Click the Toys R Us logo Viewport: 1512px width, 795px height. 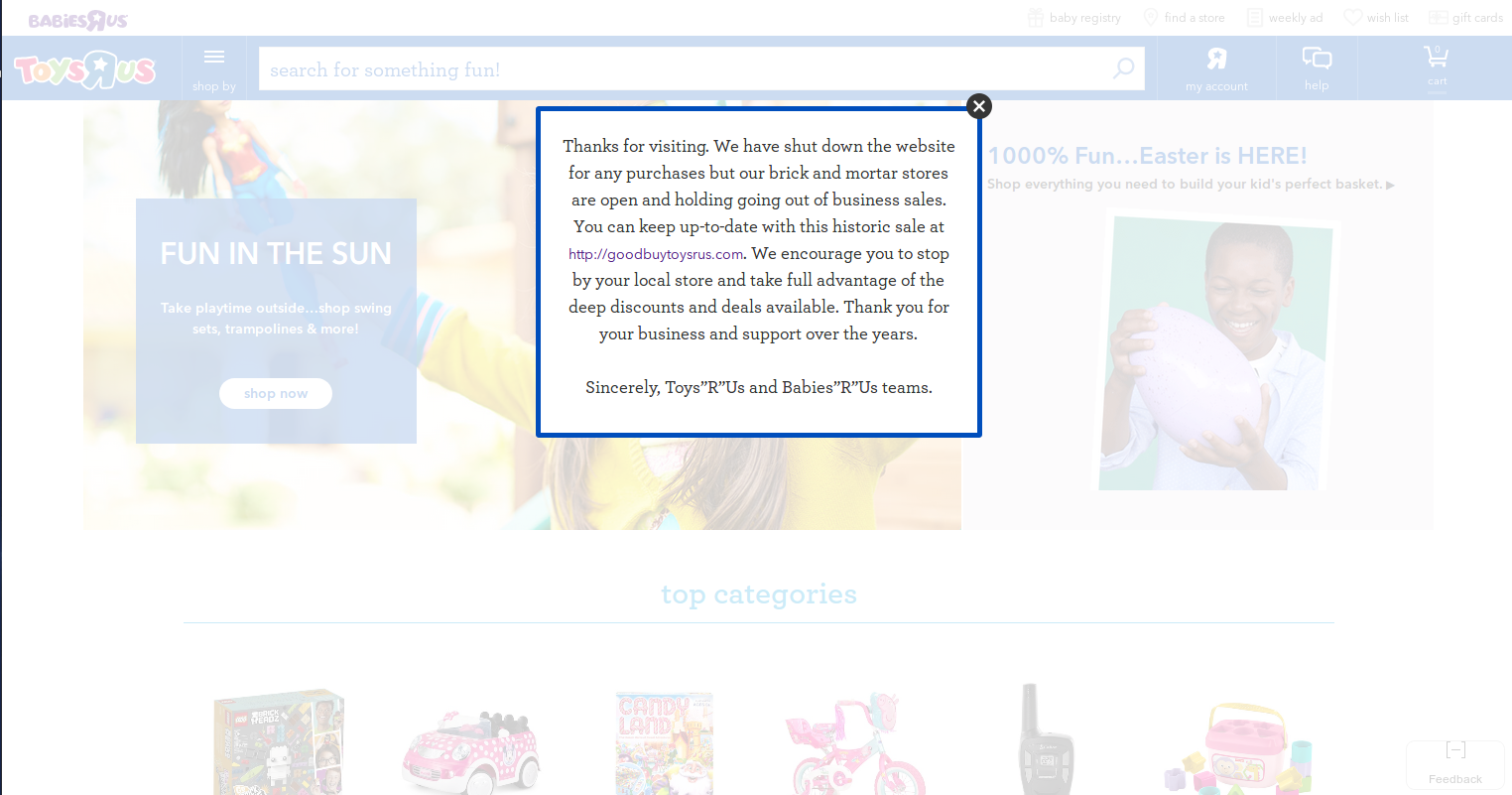85,69
